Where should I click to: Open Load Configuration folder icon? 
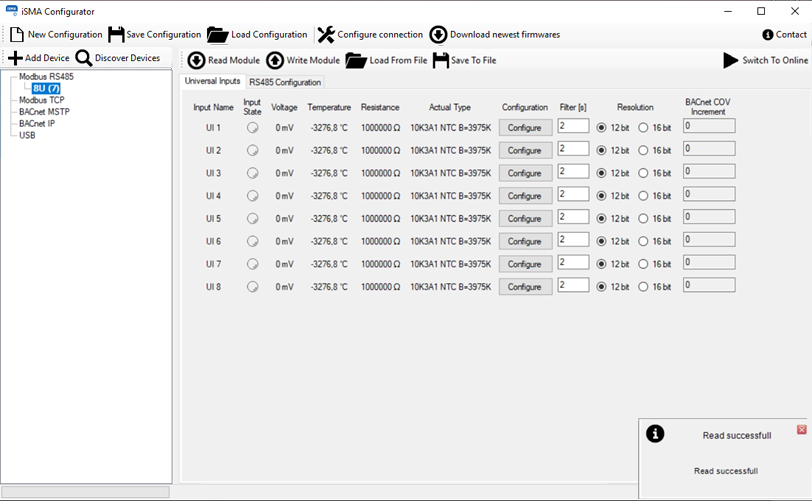[x=217, y=35]
